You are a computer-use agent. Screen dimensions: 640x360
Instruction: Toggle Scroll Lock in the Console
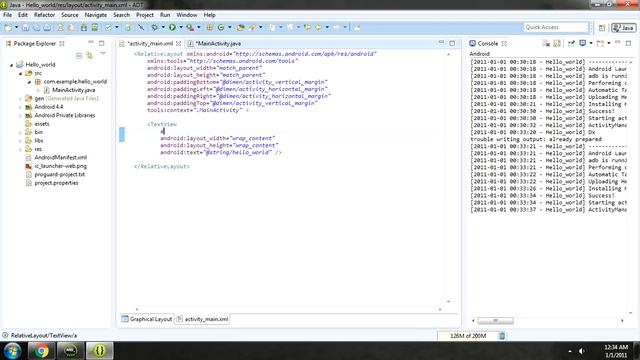pos(557,43)
